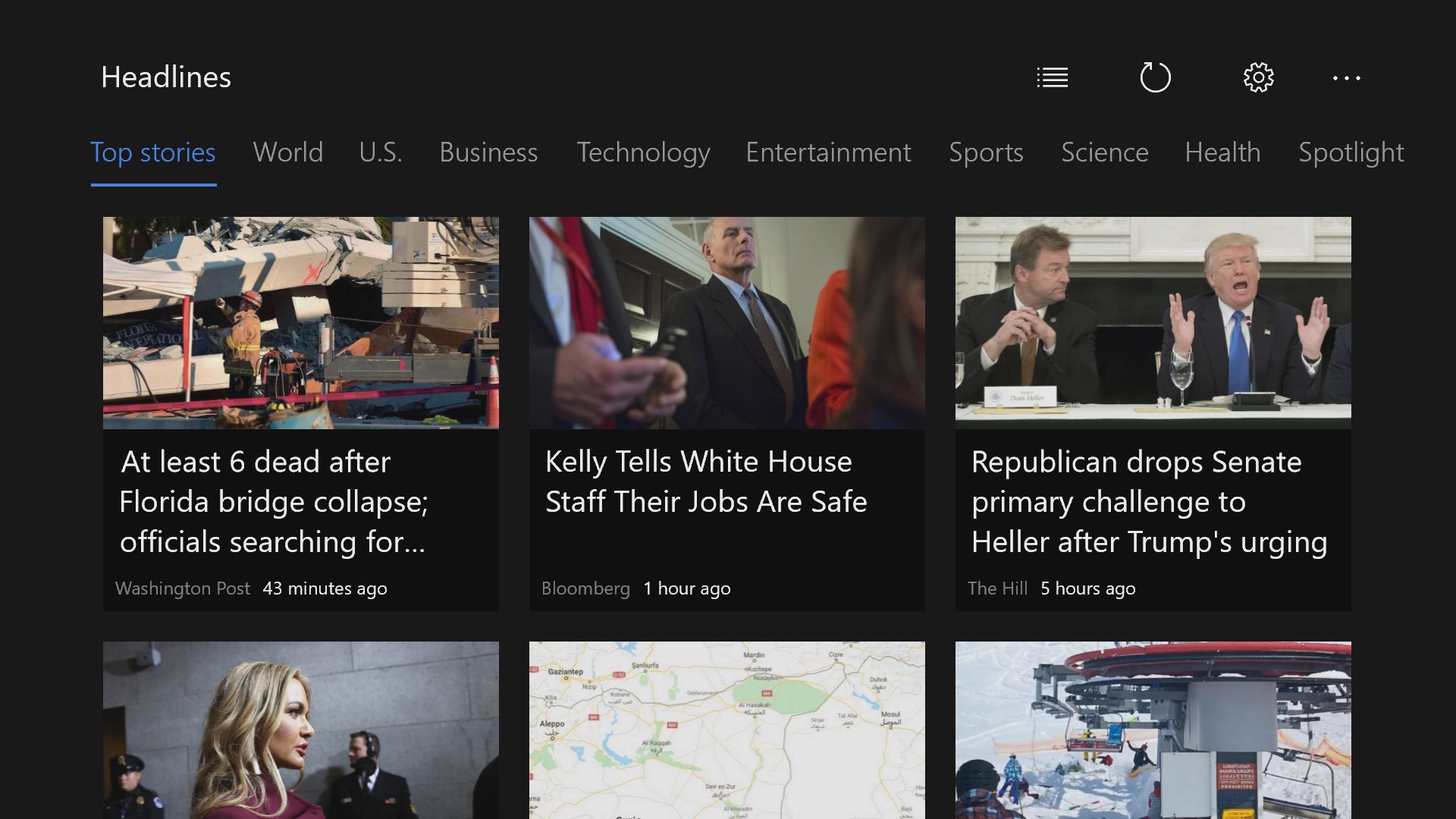The height and width of the screenshot is (819, 1456).
Task: Switch to the World tab
Action: pos(287,152)
